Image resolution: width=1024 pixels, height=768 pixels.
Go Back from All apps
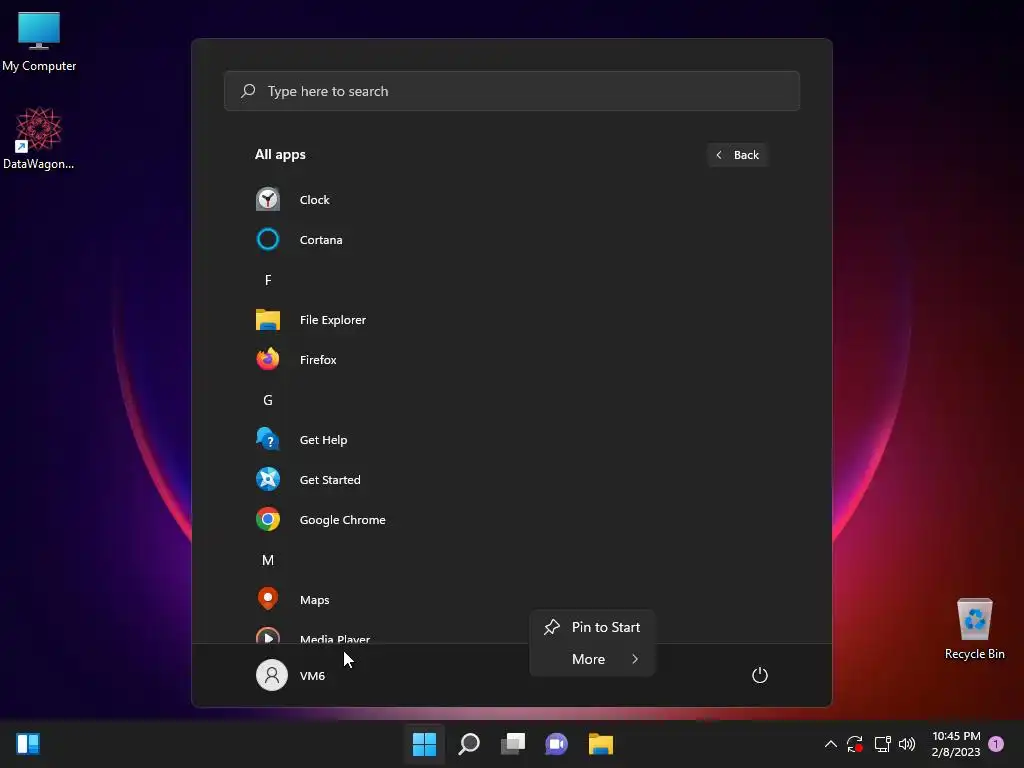pyautogui.click(x=737, y=155)
